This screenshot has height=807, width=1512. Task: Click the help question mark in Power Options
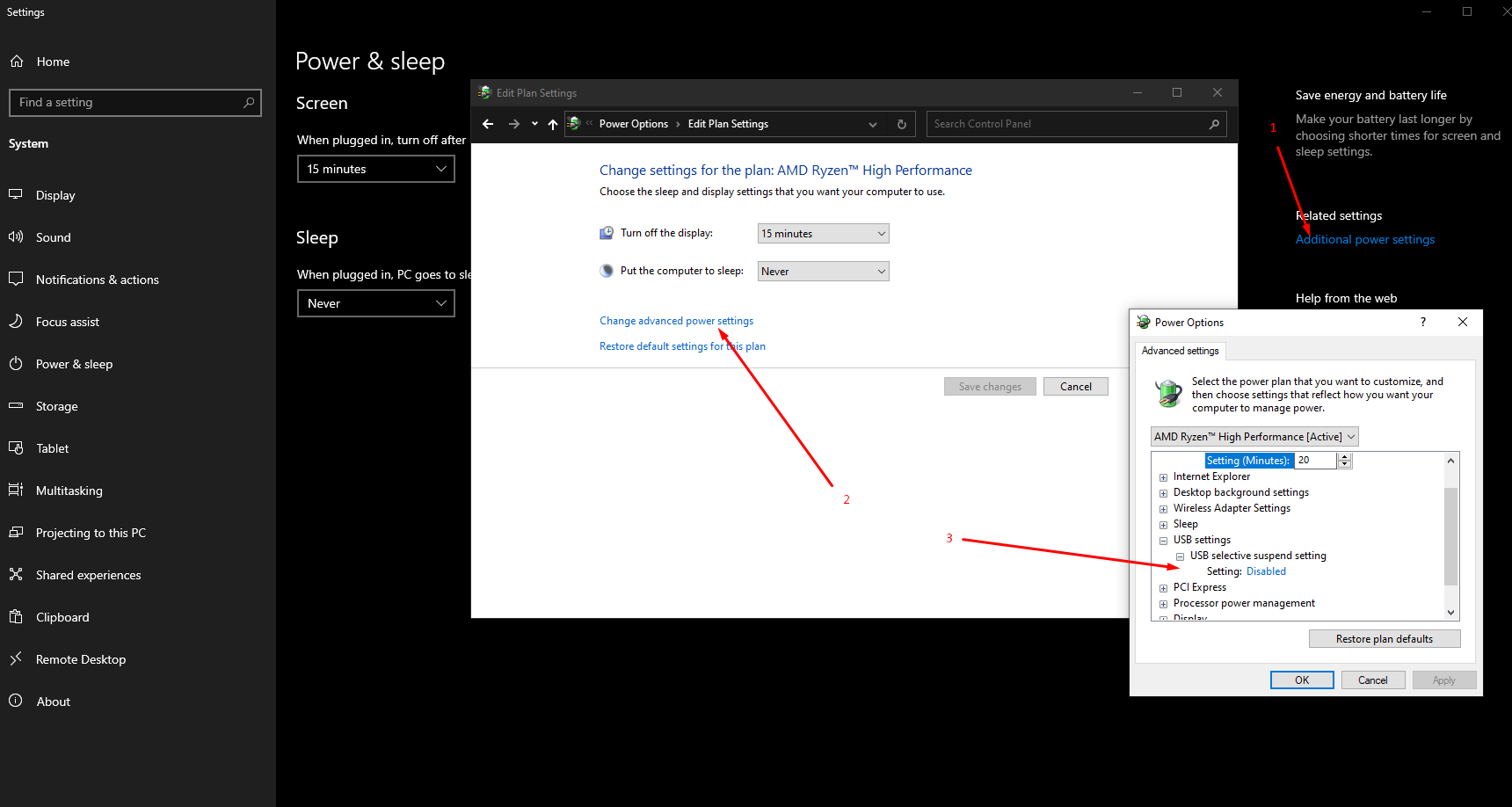coord(1423,322)
